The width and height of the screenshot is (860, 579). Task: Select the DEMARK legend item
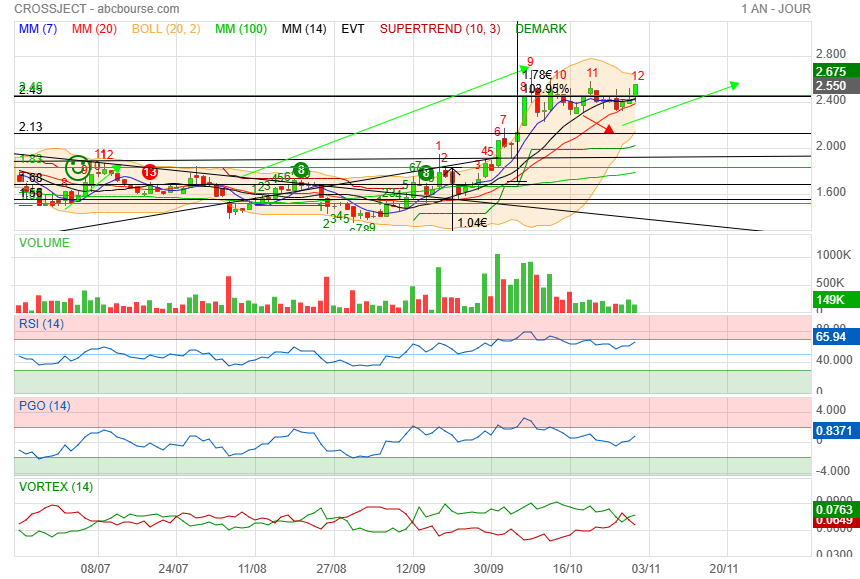pyautogui.click(x=541, y=29)
